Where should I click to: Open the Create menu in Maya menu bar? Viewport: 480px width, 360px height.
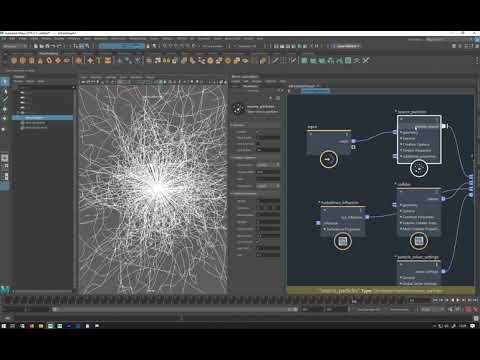22,39
